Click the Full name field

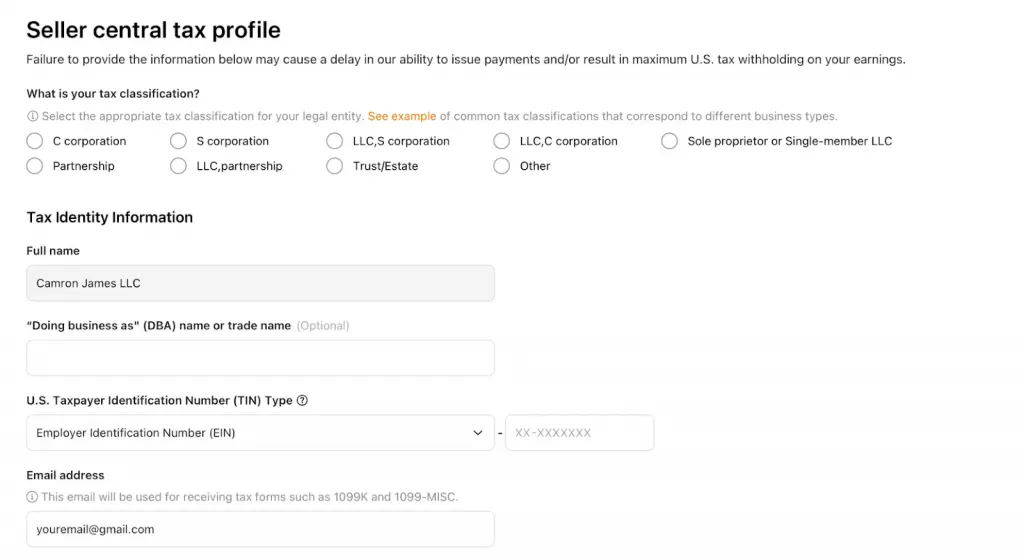pos(261,283)
